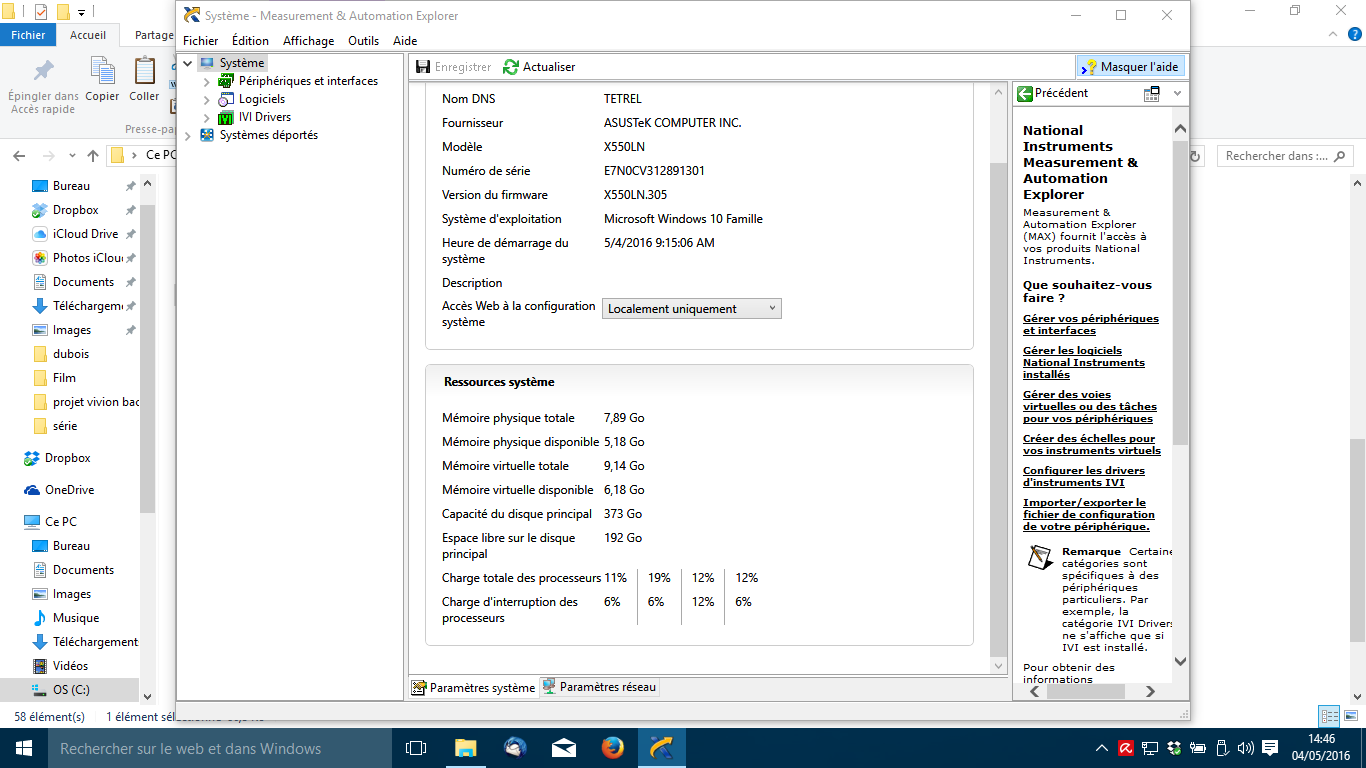1366x768 pixels.
Task: Click Copier icon in Explorer ribbon
Action: click(x=102, y=71)
